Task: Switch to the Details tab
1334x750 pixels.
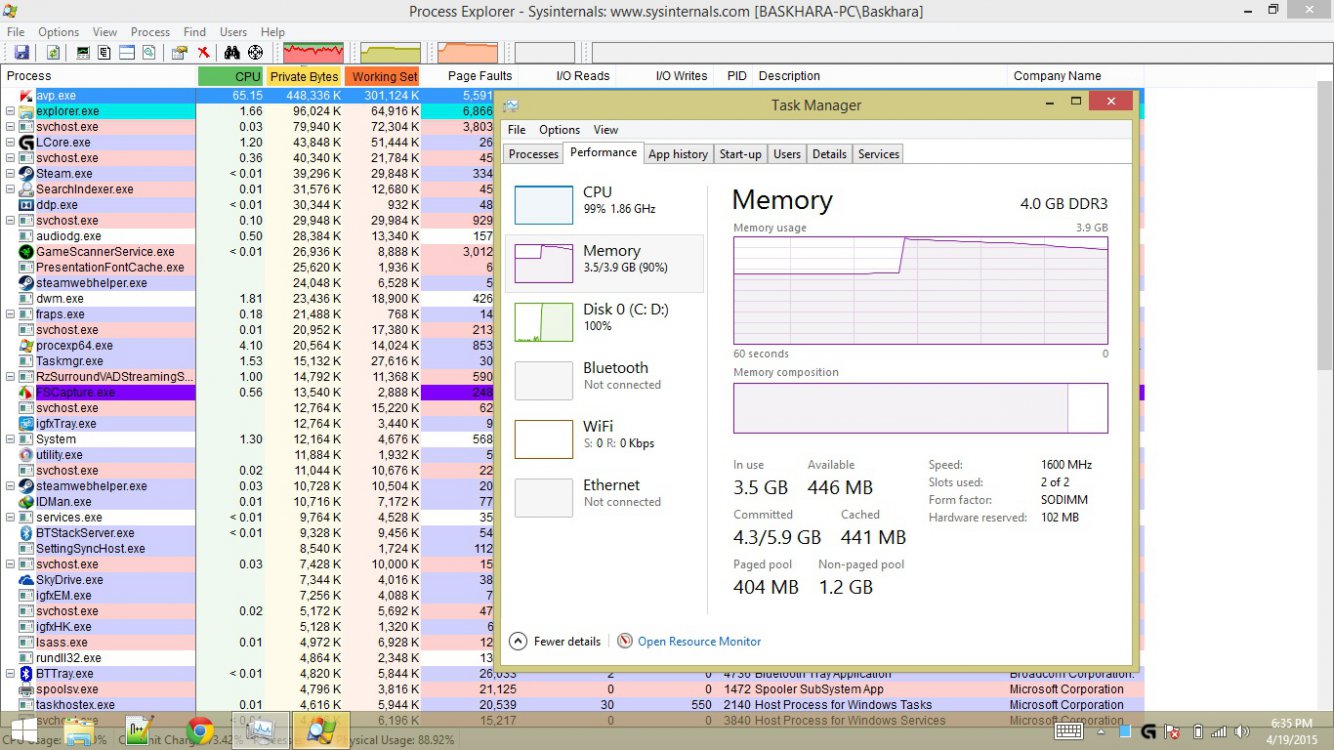Action: point(829,154)
